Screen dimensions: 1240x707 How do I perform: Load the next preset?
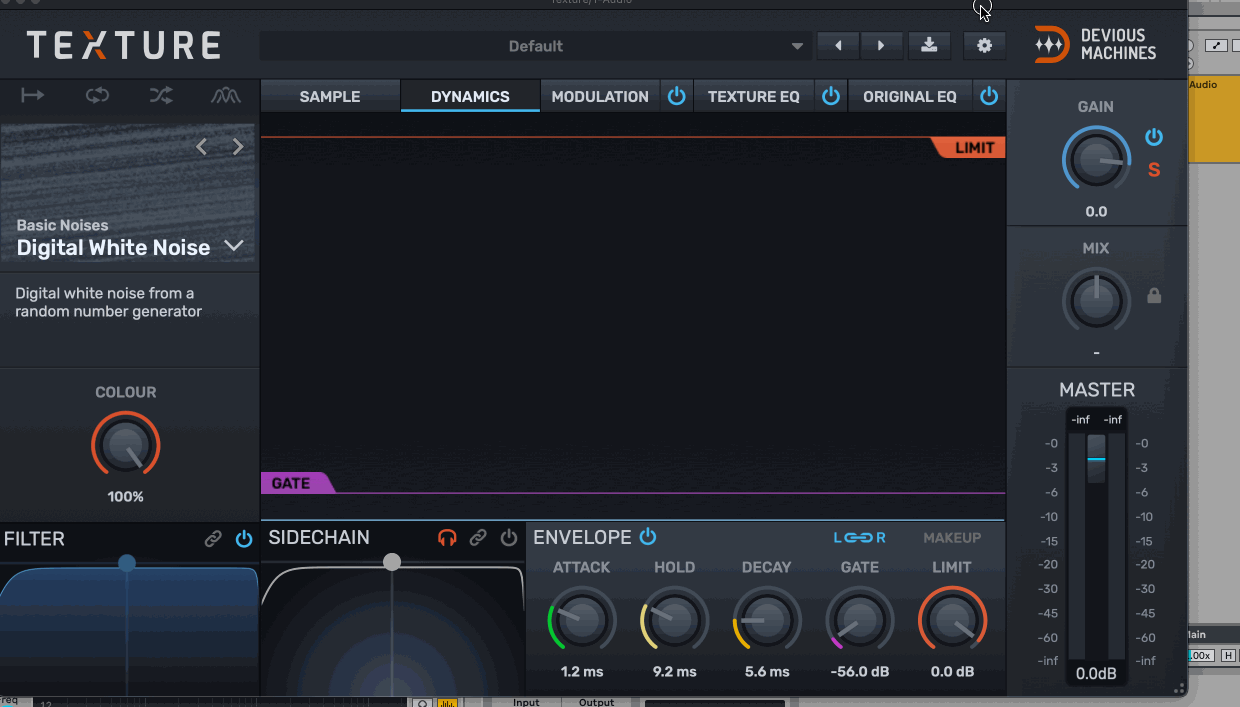tap(881, 45)
